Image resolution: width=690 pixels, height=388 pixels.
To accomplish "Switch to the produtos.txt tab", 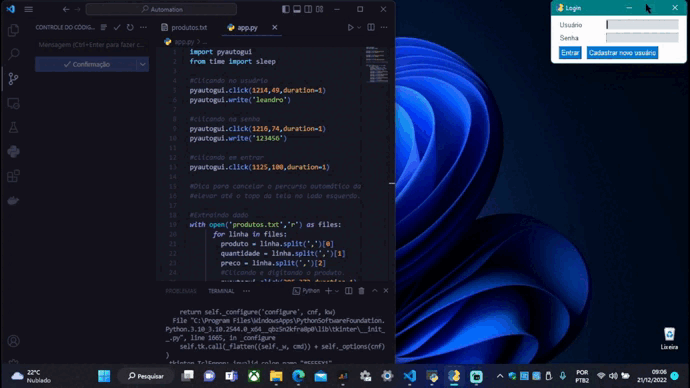I will [184, 27].
